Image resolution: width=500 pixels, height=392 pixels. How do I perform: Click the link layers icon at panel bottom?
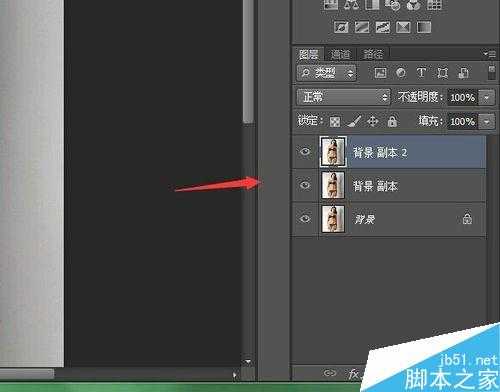point(329,373)
